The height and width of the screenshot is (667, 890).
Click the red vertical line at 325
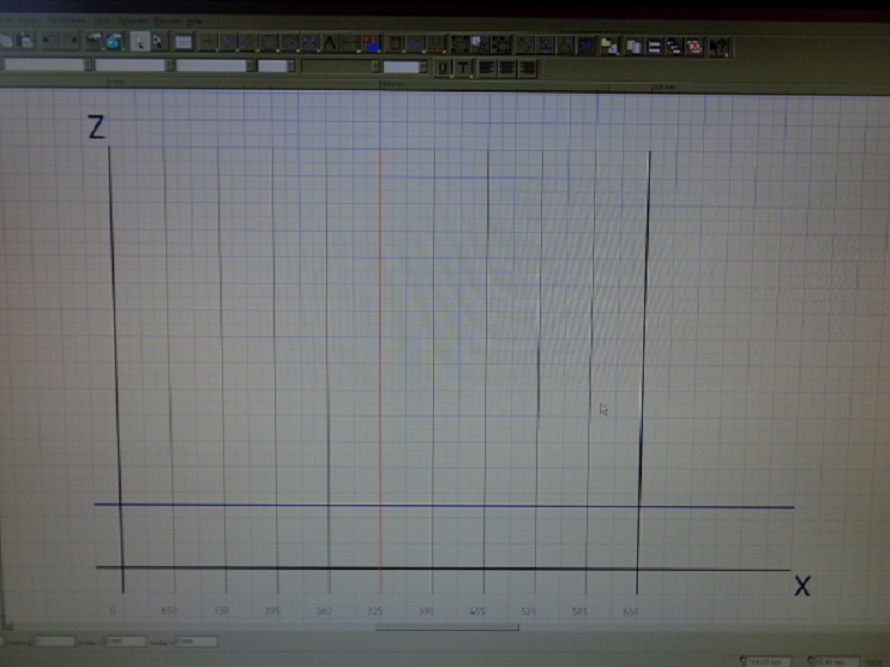[380, 350]
